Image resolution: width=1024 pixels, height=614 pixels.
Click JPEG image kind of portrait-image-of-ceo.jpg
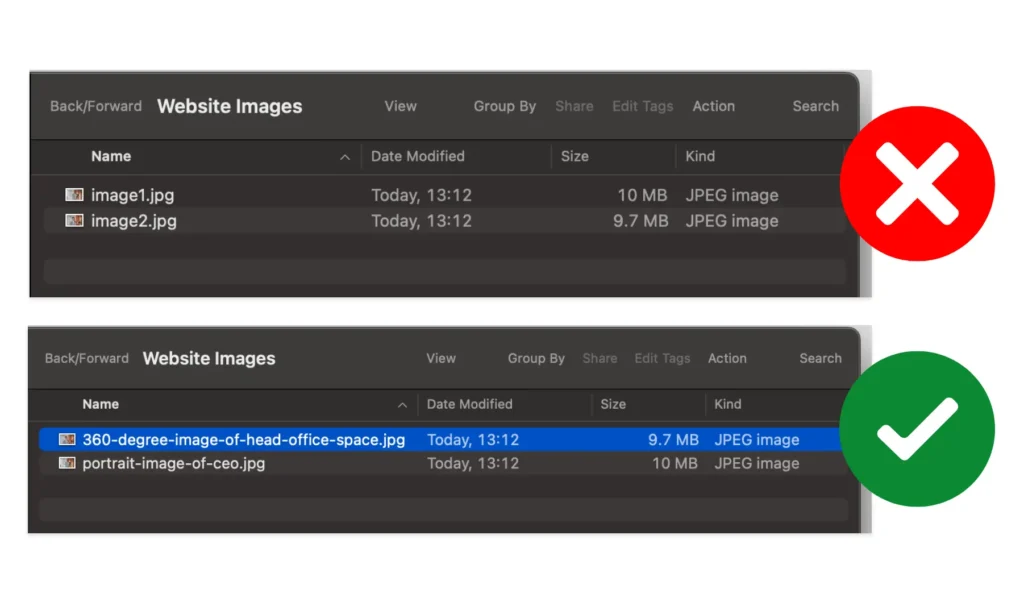[x=757, y=463]
